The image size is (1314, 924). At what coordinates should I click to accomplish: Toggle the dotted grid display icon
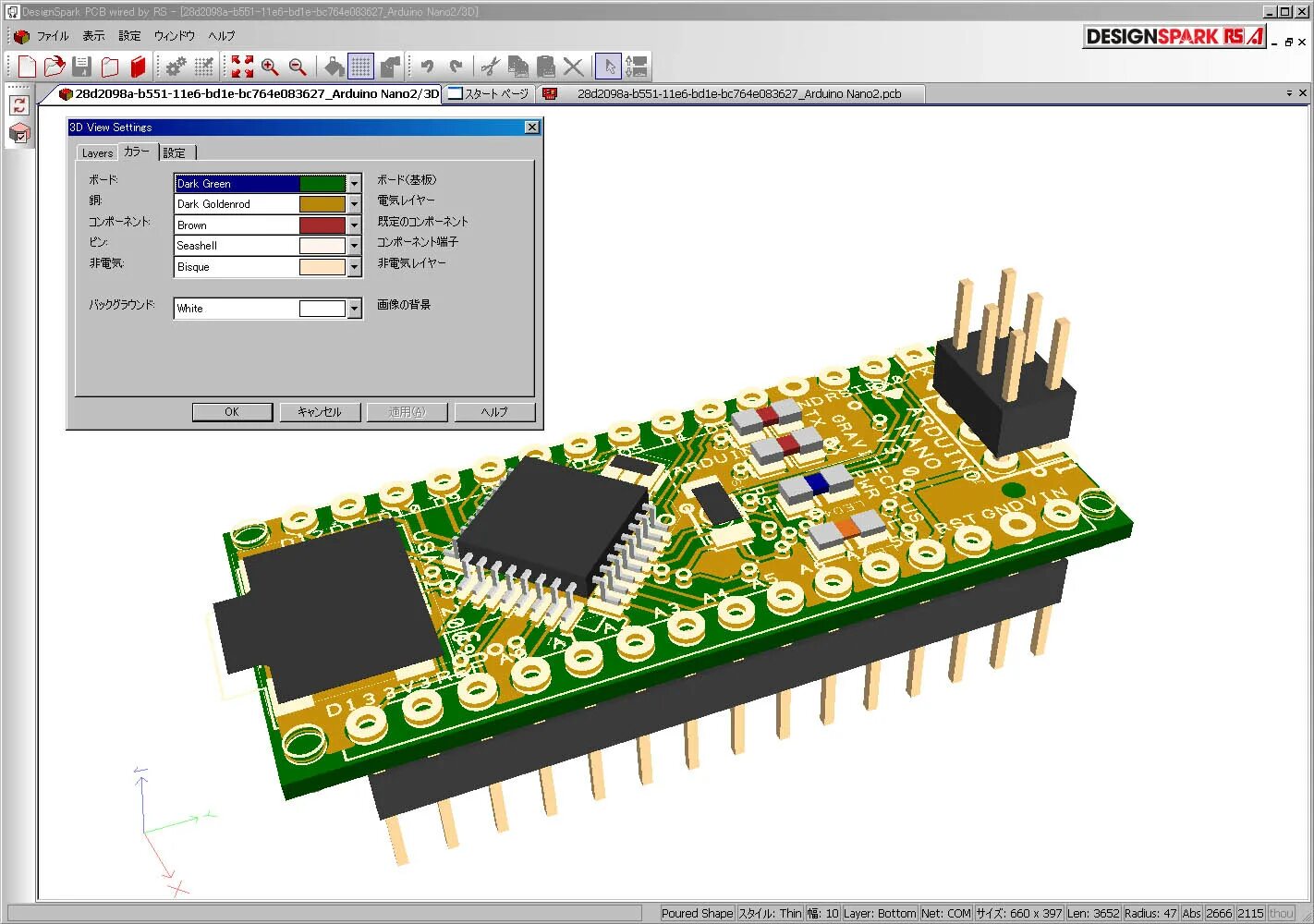361,67
